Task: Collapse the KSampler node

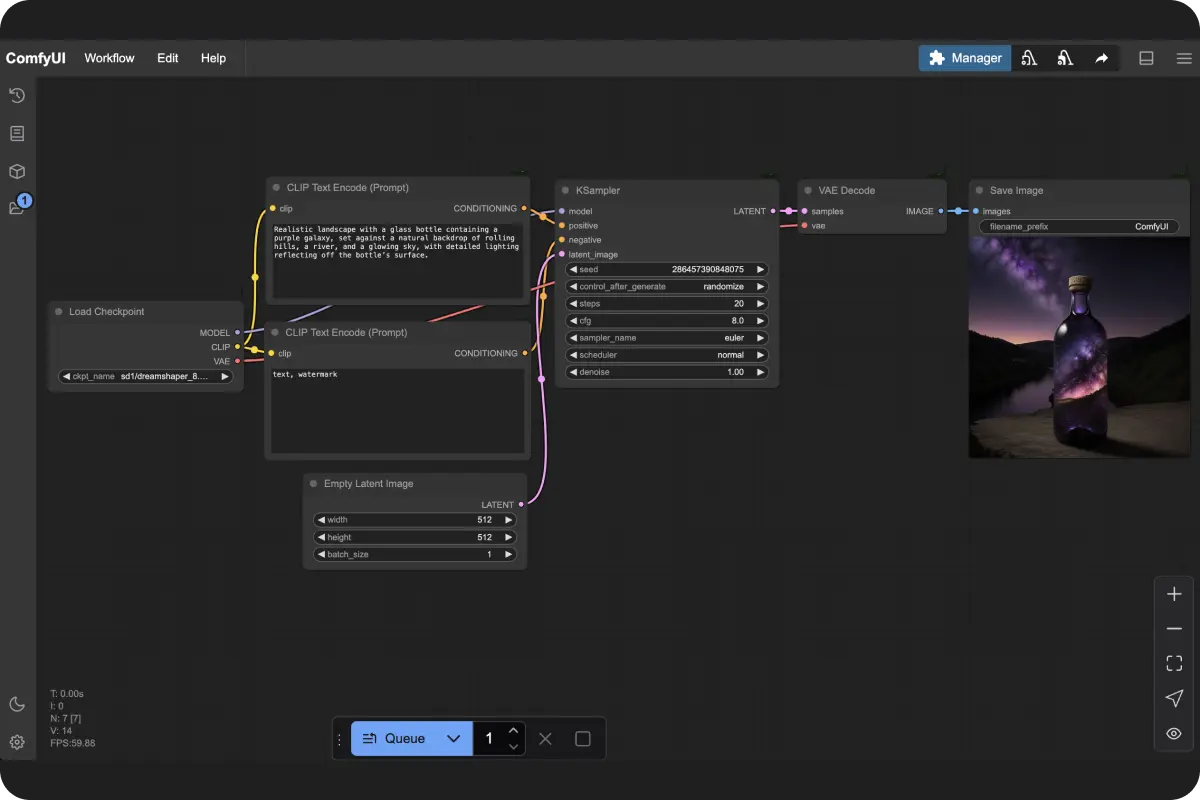Action: coord(566,190)
